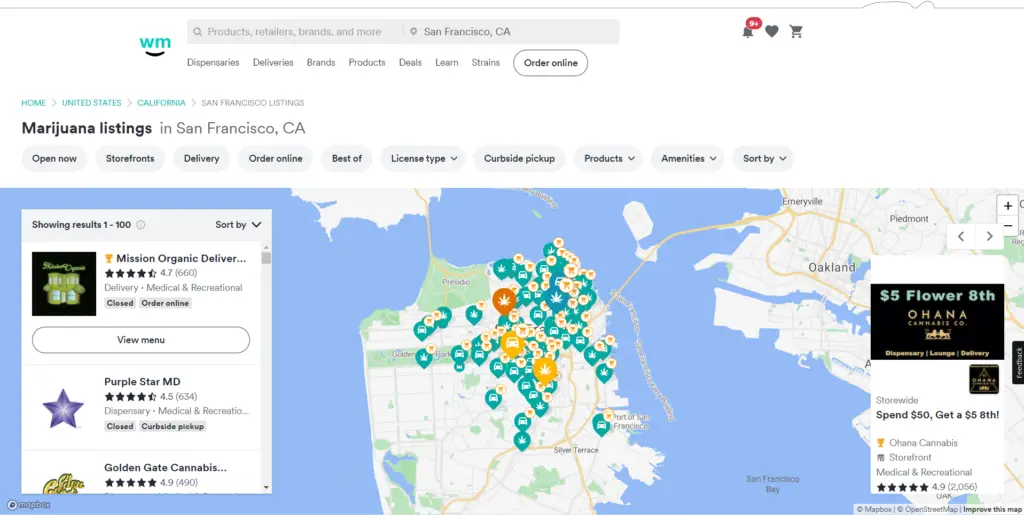Focus the products search input field
The width and height of the screenshot is (1024, 515).
point(295,31)
